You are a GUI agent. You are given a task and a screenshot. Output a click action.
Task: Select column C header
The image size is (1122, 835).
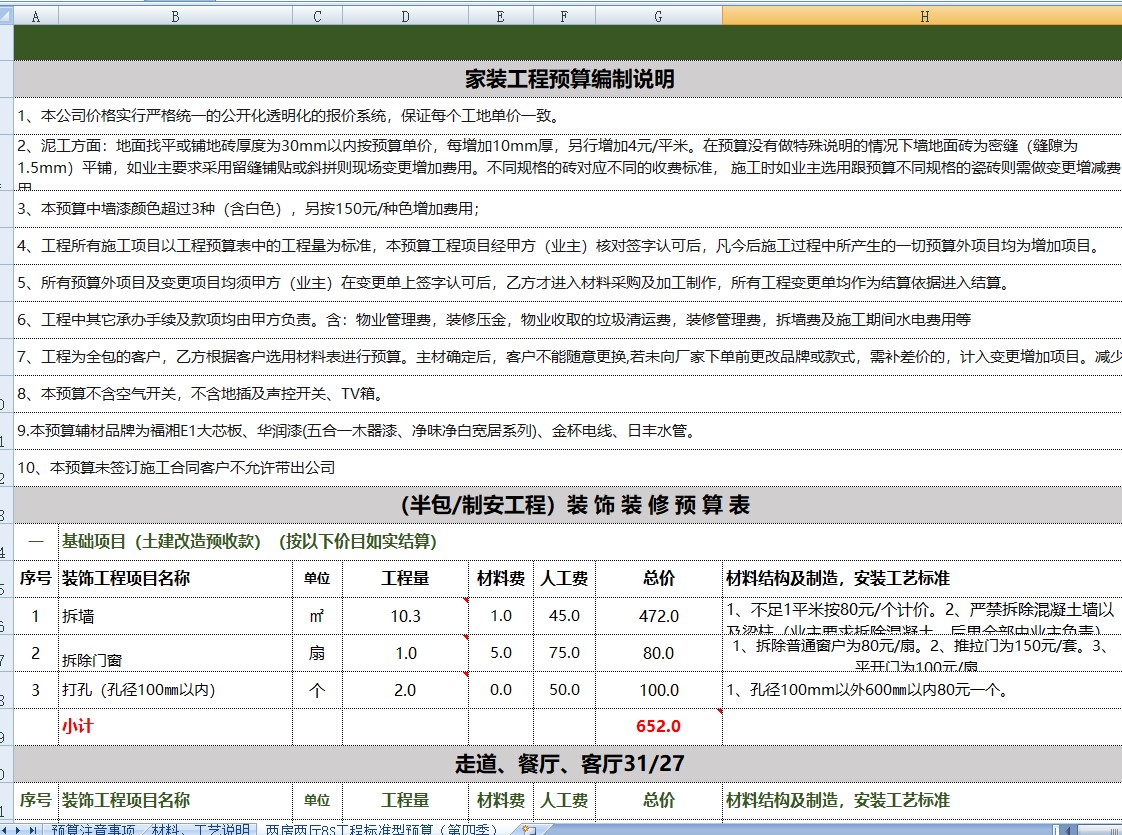(x=317, y=16)
